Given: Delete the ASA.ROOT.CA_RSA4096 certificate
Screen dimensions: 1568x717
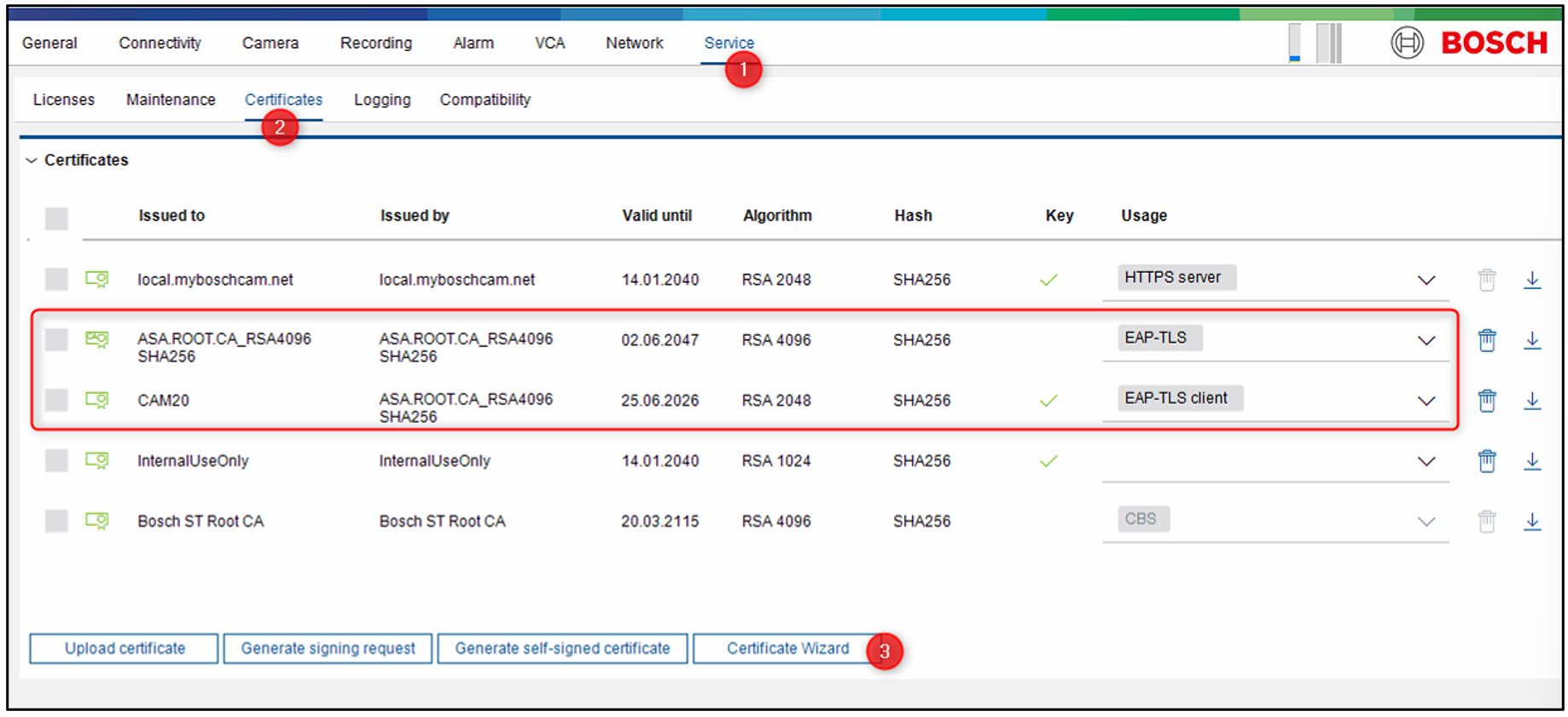Looking at the screenshot, I should click(x=1486, y=340).
